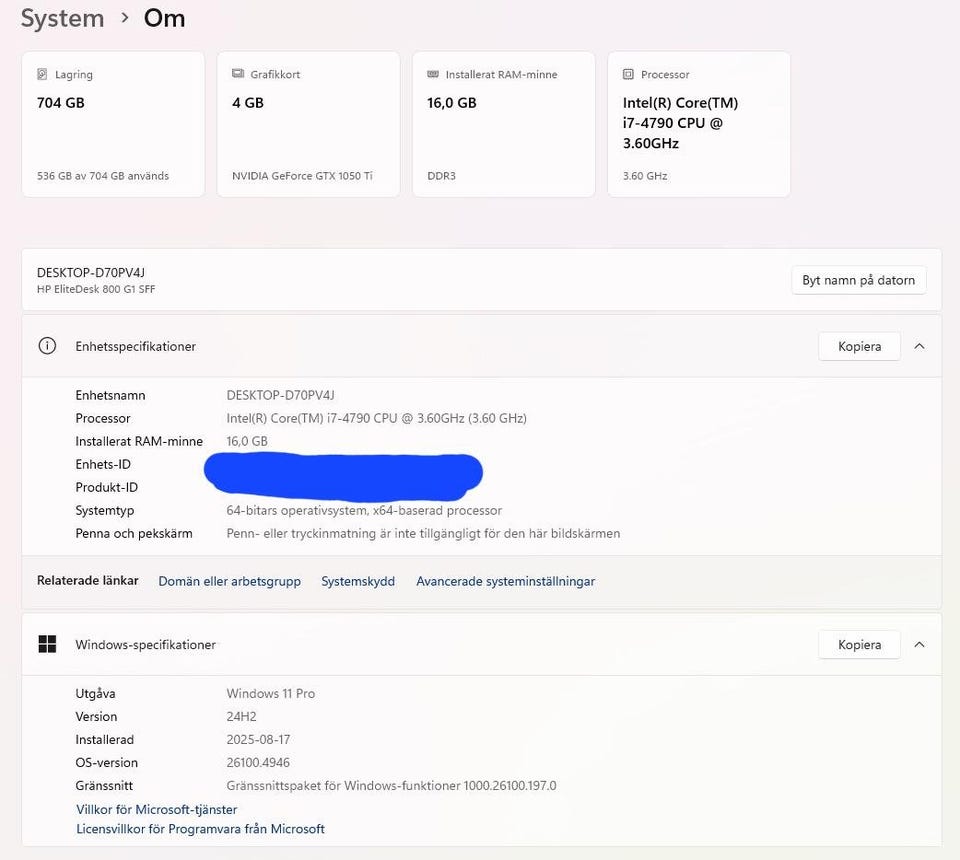Viewport: 960px width, 860px height.
Task: Click the Penna och pekskärm value text
Action: tap(423, 533)
